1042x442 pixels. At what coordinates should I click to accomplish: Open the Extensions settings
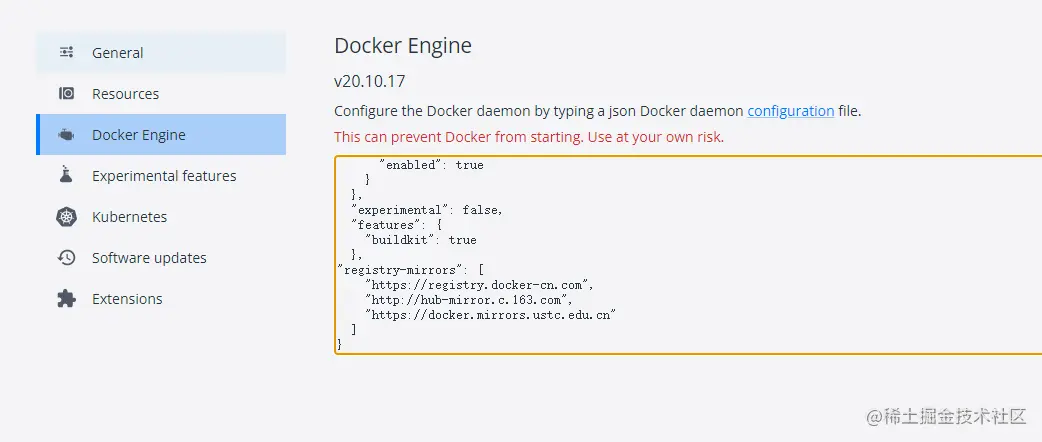point(161,298)
